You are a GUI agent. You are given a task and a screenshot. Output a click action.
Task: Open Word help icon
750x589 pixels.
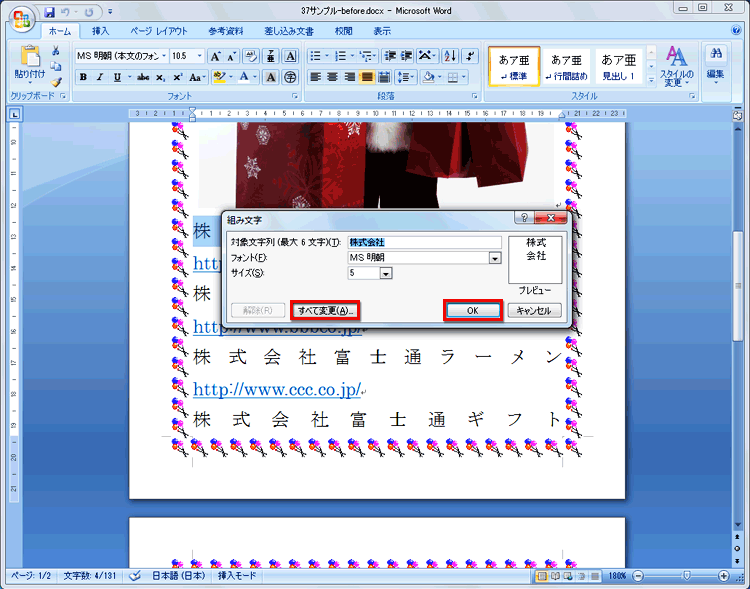[736, 30]
